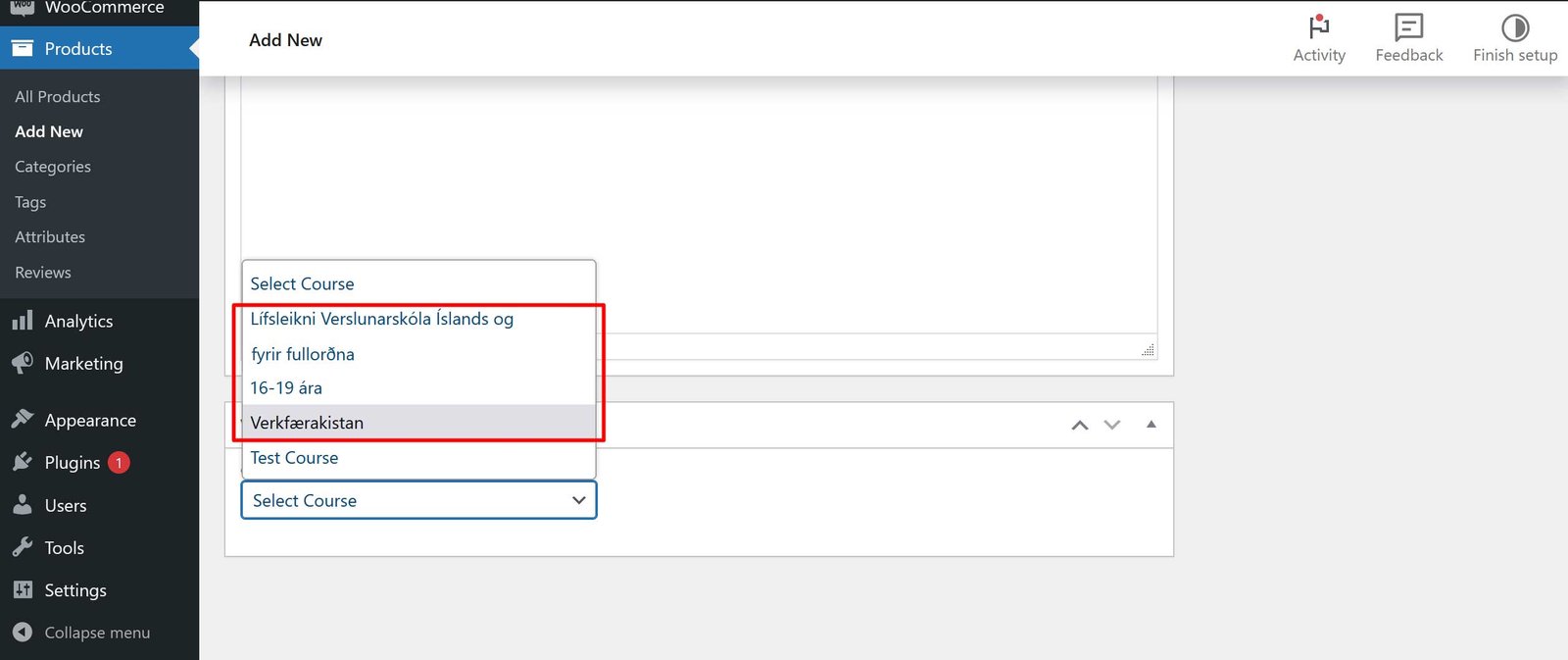Click the Plugins plug icon
The height and width of the screenshot is (660, 1568).
pyautogui.click(x=23, y=462)
